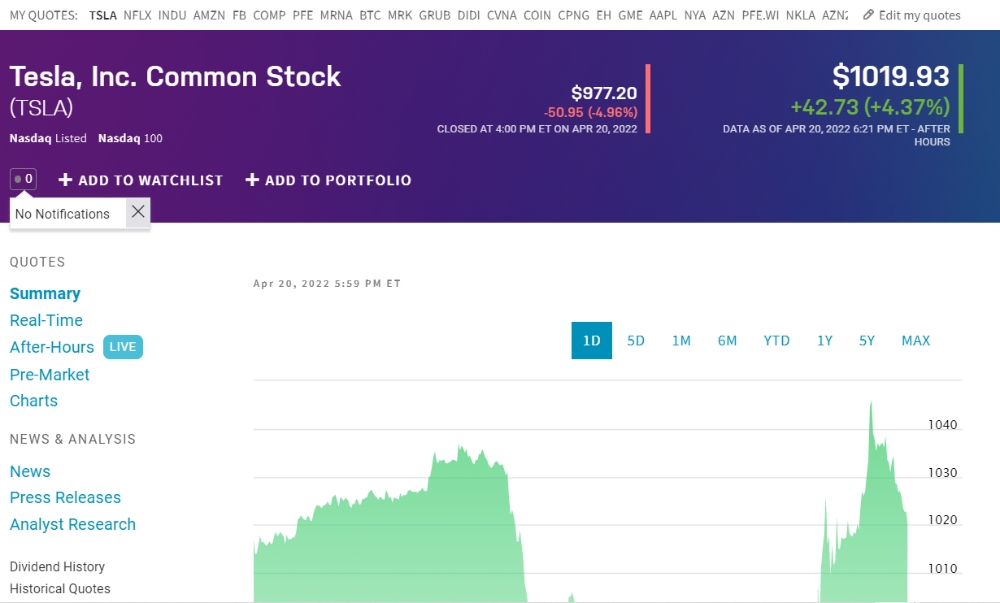Open MRK quote from My Quotes
Image resolution: width=1000 pixels, height=603 pixels.
pyautogui.click(x=400, y=15)
